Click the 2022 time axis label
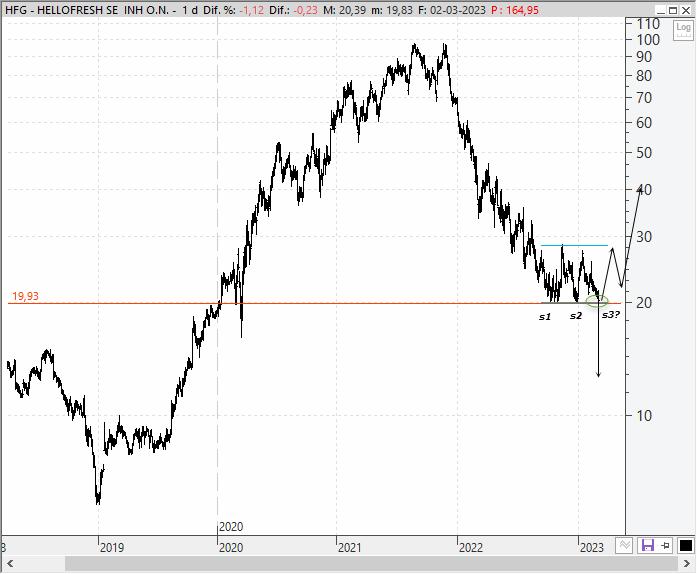This screenshot has width=697, height=574. point(471,547)
